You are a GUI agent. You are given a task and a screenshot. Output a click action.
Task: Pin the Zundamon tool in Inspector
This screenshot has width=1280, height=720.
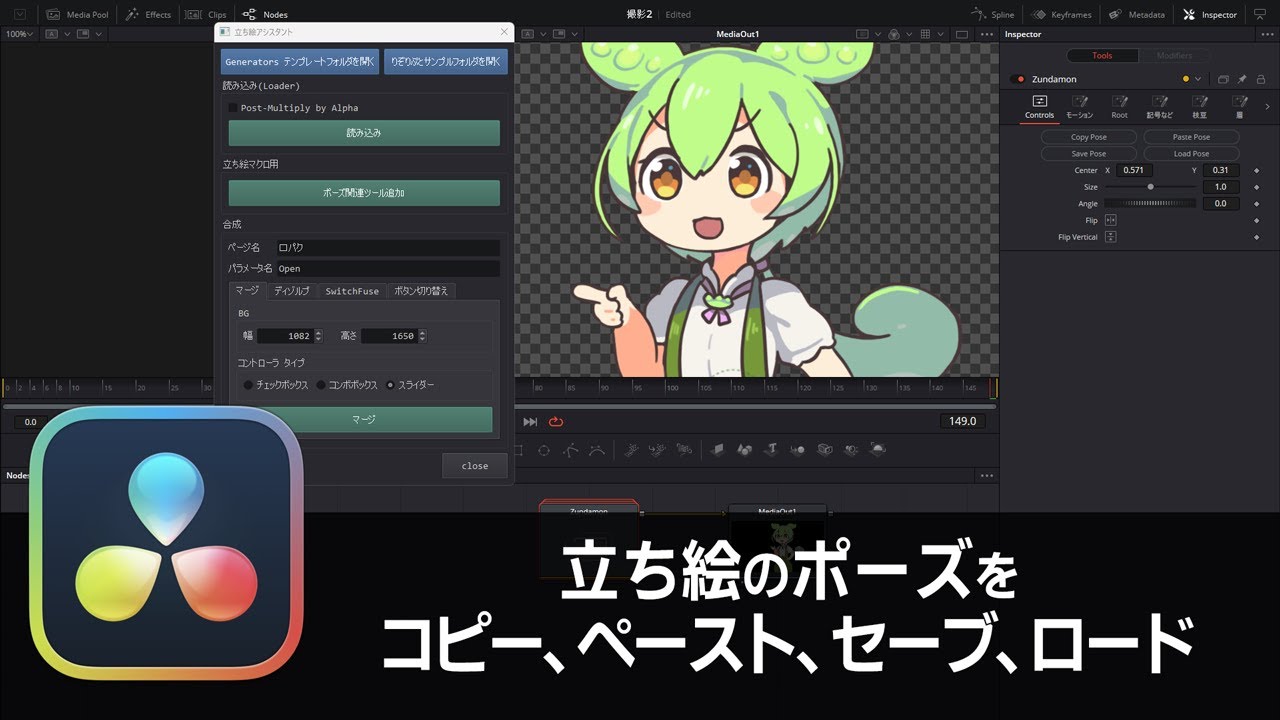pyautogui.click(x=1242, y=79)
